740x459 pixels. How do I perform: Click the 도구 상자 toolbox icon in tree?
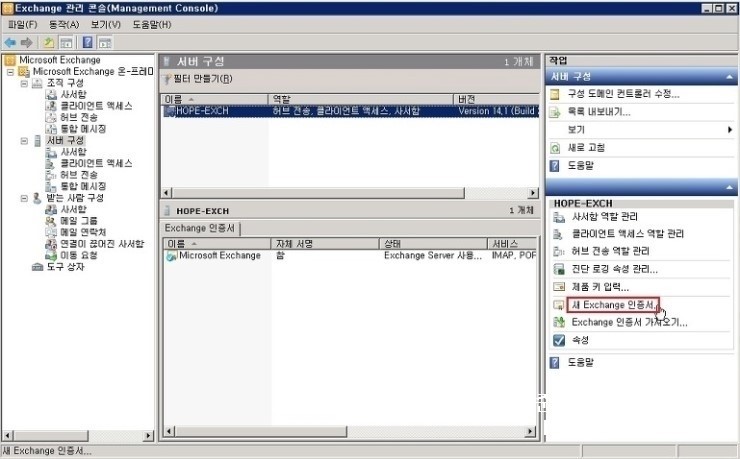point(37,267)
